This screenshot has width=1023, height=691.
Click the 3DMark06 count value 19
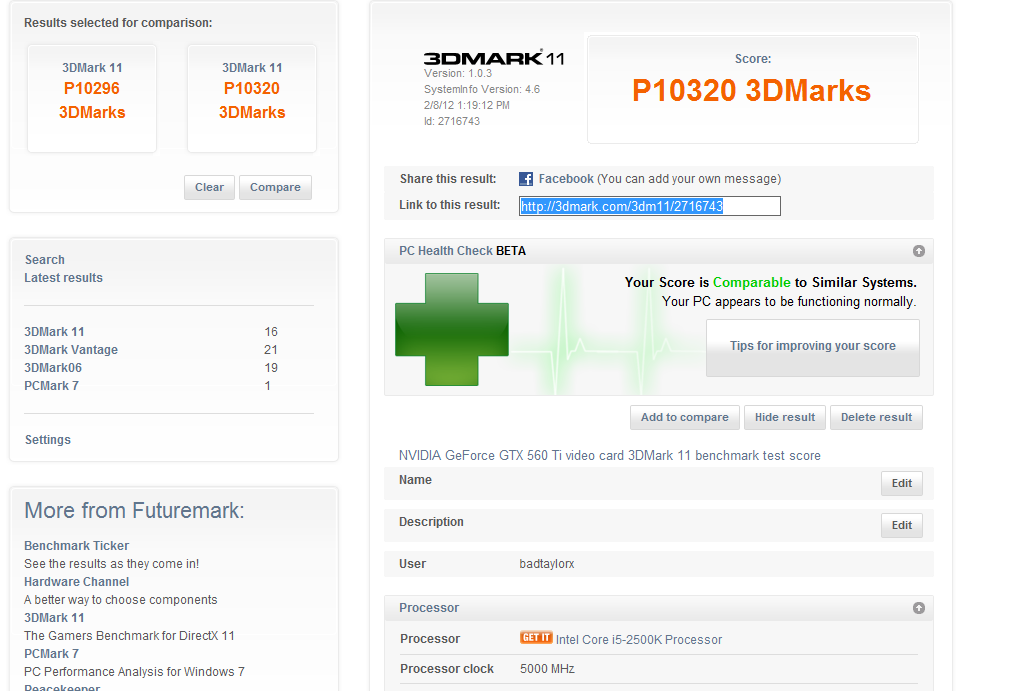pyautogui.click(x=271, y=368)
